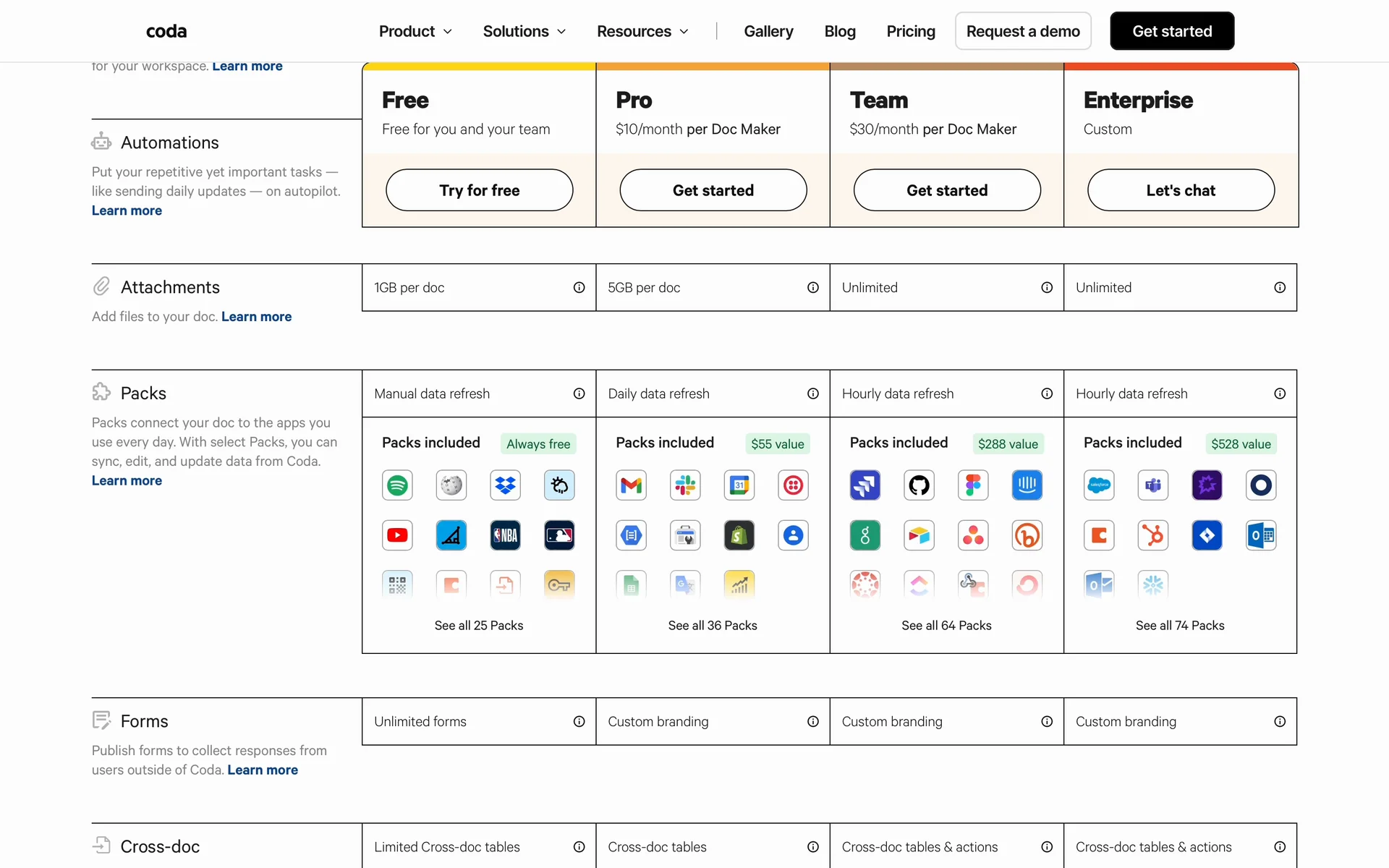Expand the Resources dropdown menu
The height and width of the screenshot is (868, 1389).
642,31
